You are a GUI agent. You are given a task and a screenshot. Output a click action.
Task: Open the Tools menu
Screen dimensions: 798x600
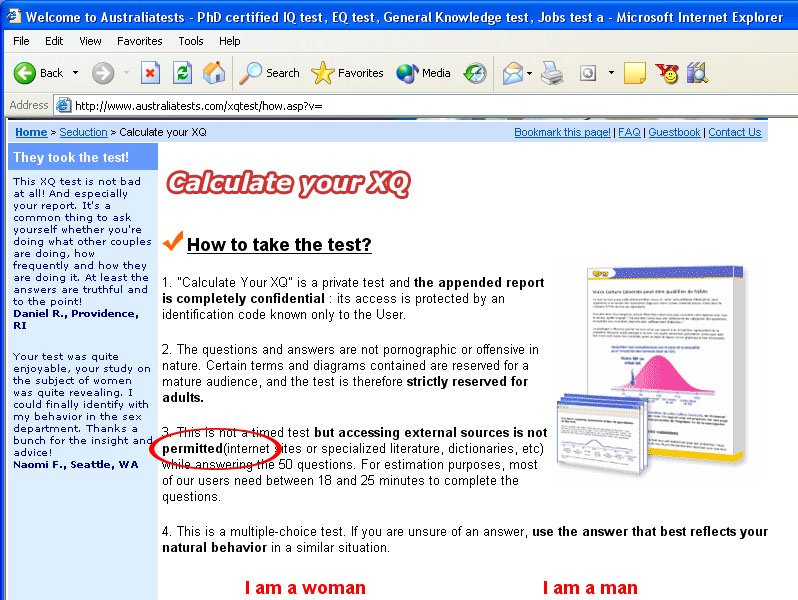click(x=191, y=41)
